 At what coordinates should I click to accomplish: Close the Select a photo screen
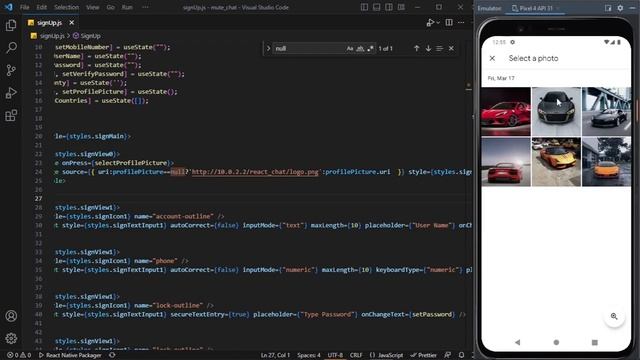click(x=492, y=58)
